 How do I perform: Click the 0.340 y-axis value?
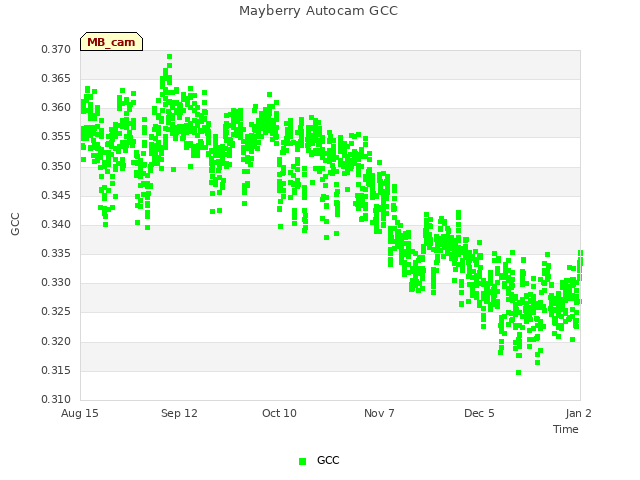(56, 224)
